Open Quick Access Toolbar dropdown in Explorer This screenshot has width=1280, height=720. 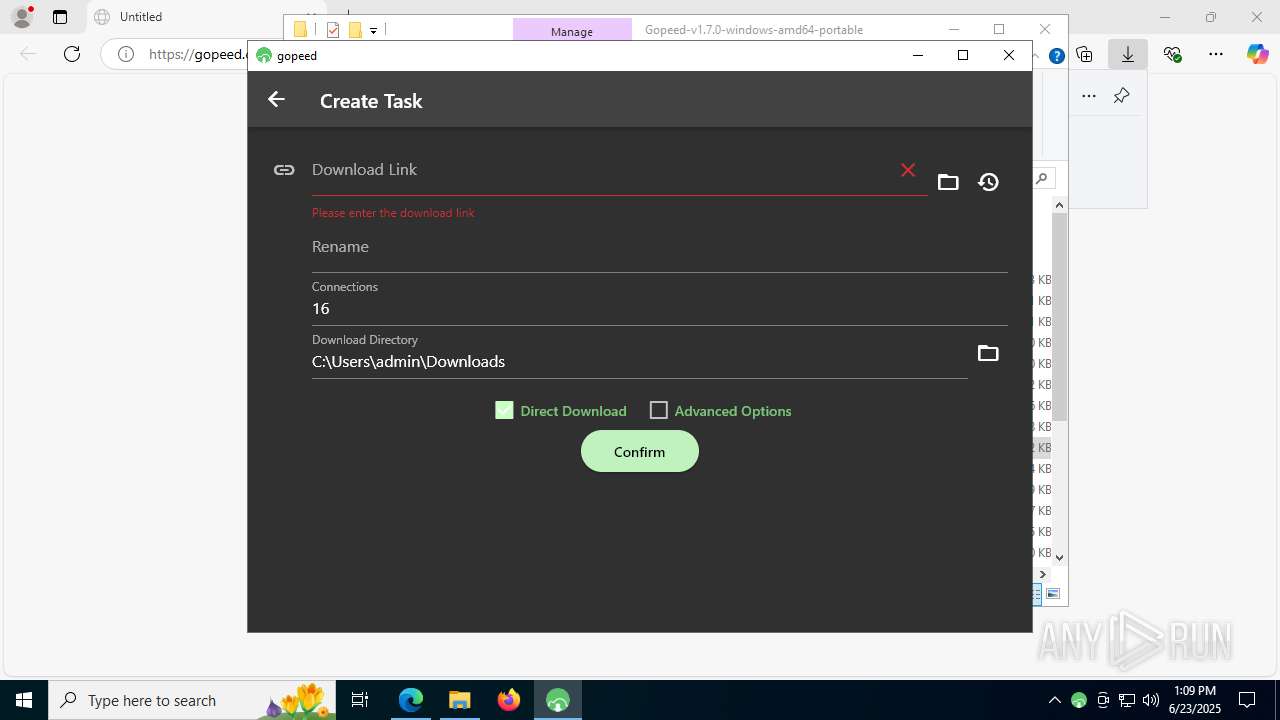coord(373,30)
